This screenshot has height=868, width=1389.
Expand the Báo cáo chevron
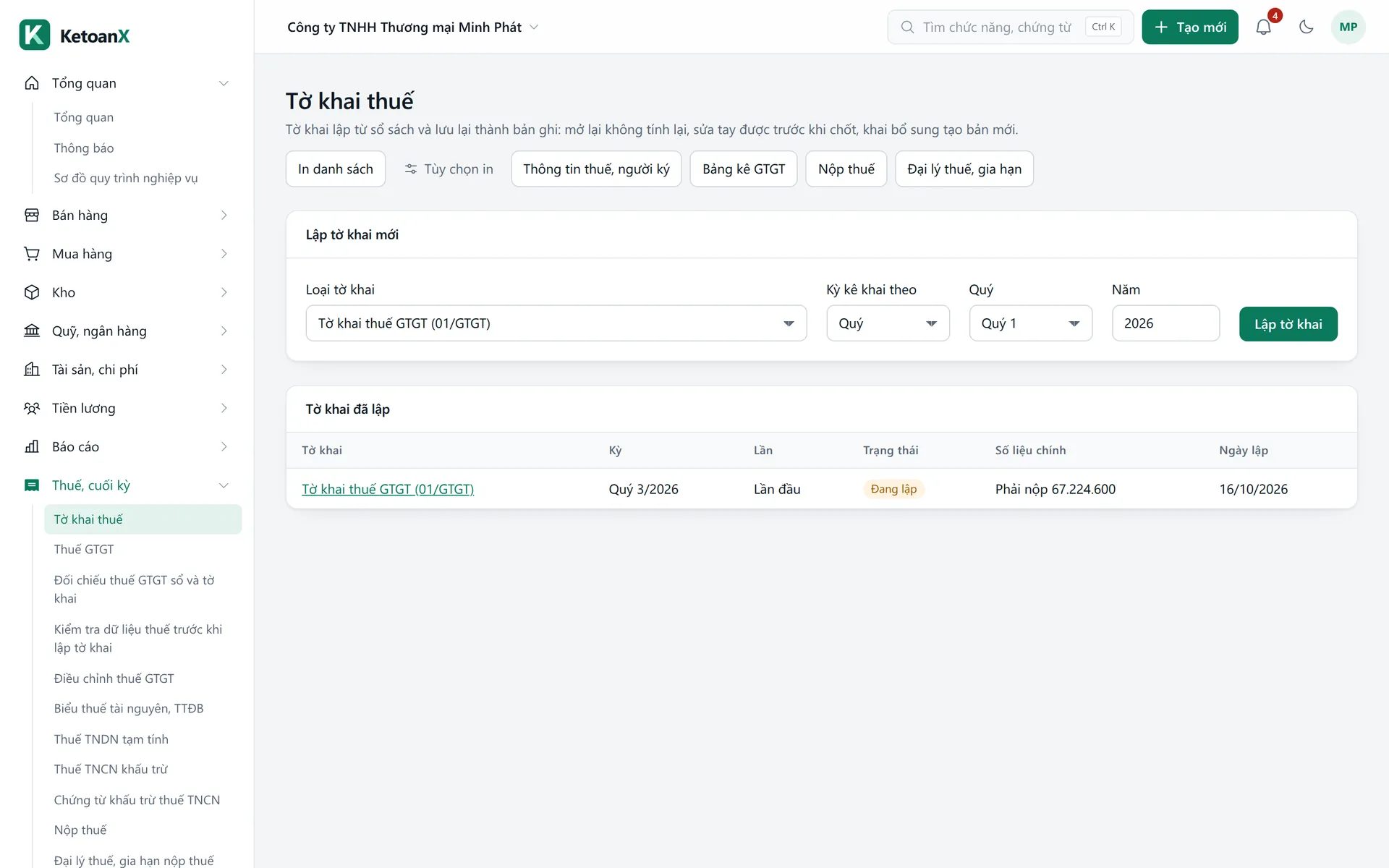coord(224,447)
